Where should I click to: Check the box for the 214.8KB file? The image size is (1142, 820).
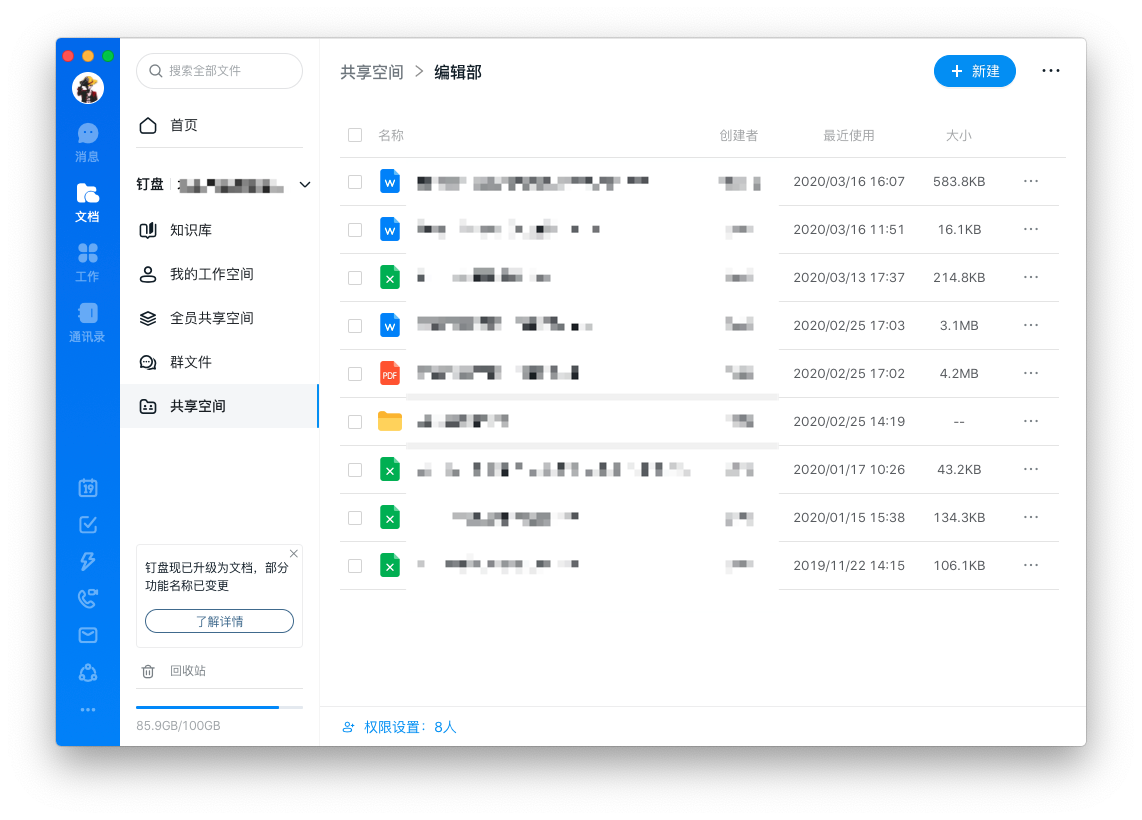(355, 277)
